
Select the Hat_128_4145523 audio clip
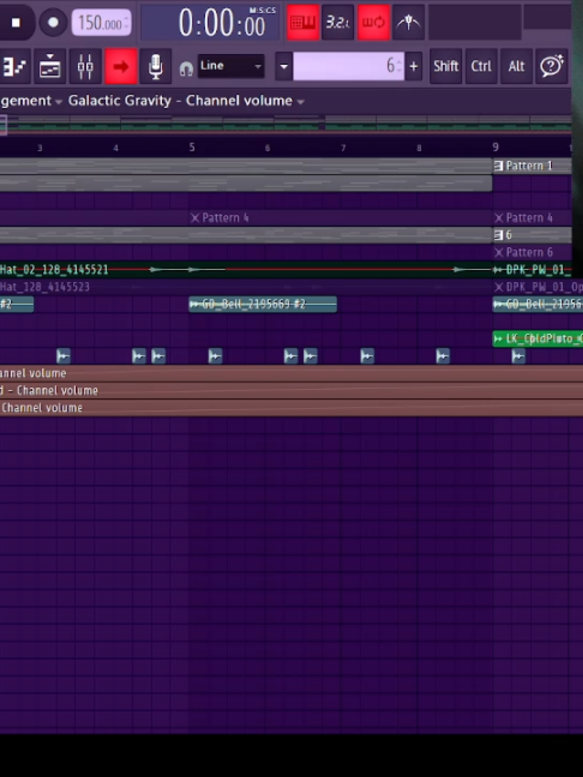pos(246,287)
